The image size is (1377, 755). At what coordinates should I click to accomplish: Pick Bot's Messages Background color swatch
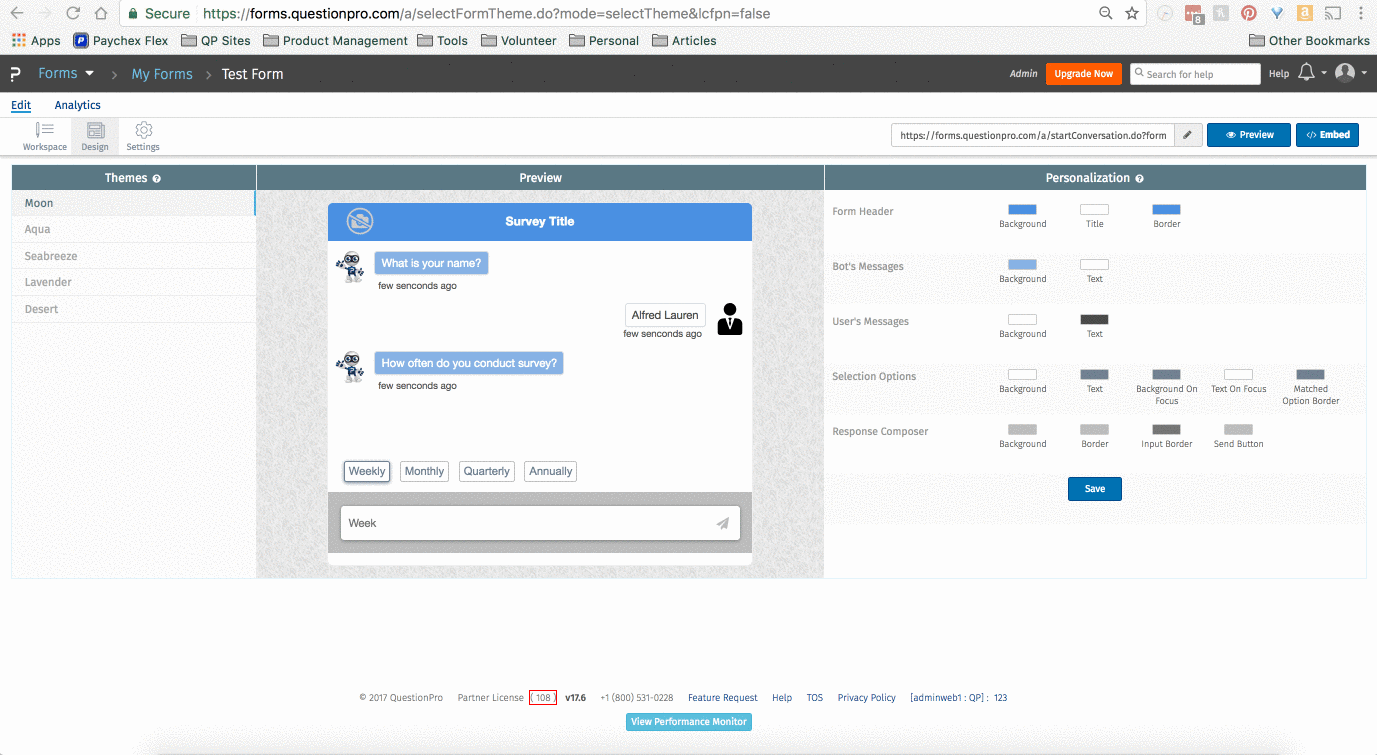(1022, 265)
